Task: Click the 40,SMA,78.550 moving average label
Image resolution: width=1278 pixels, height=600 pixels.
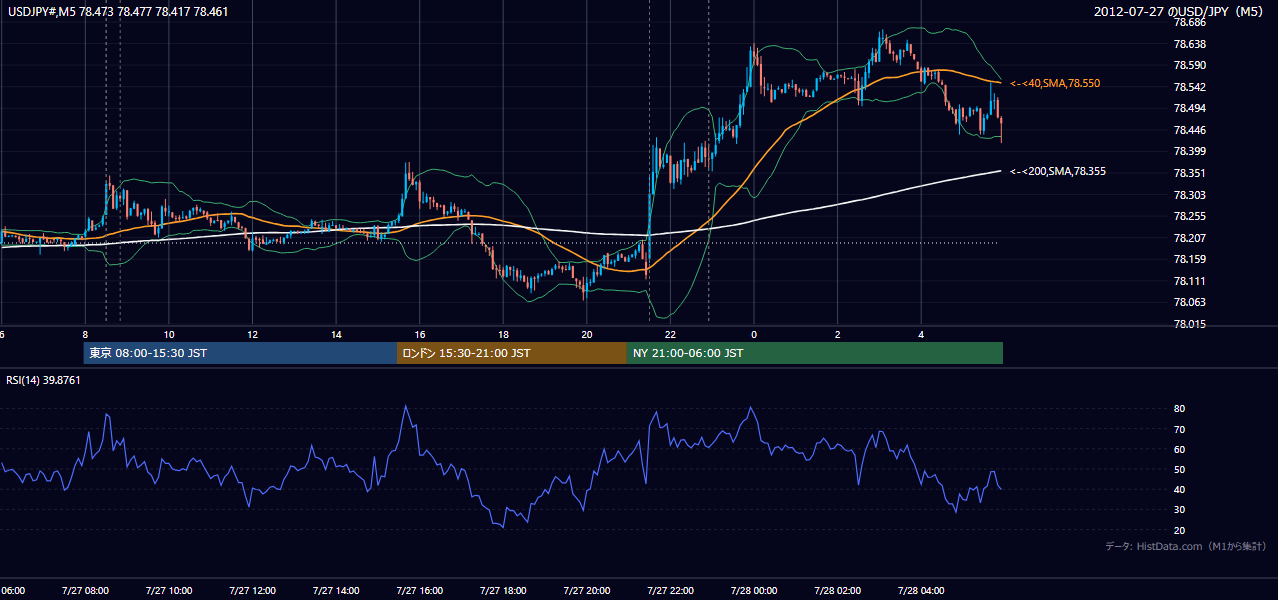Action: (x=1055, y=83)
